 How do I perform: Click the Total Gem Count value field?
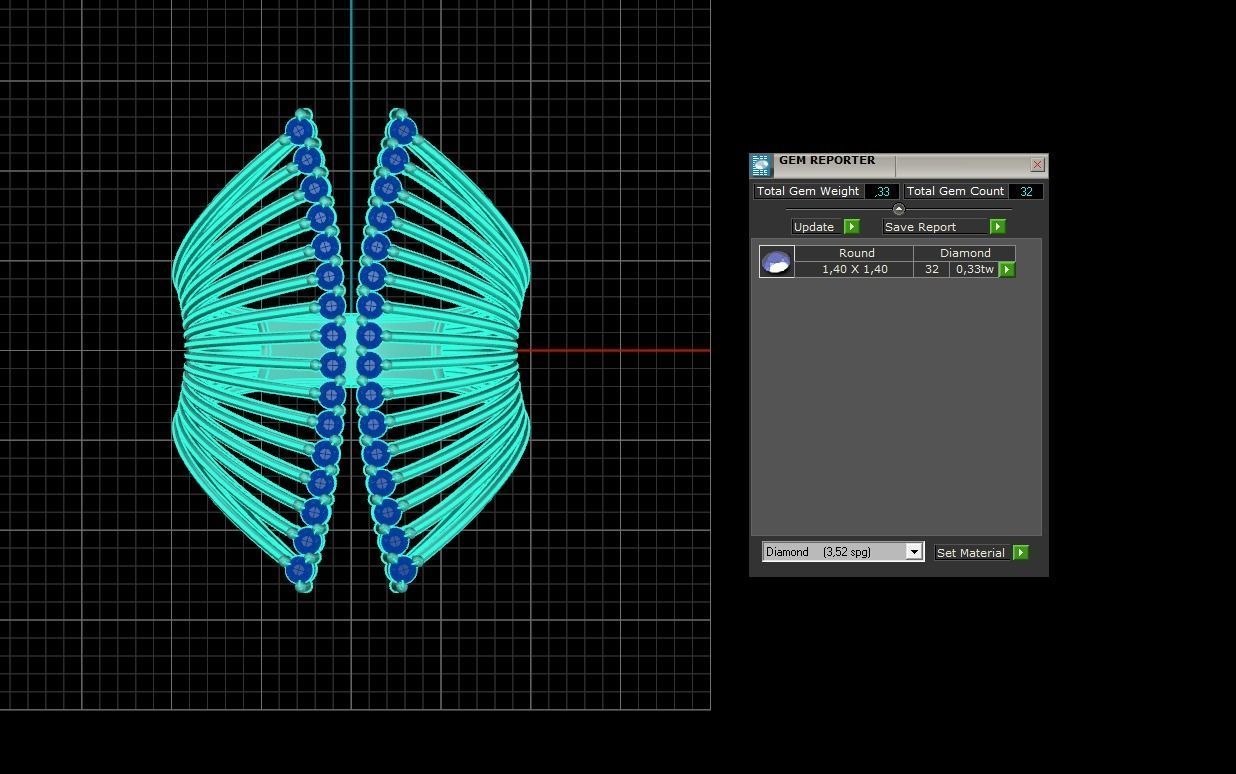tap(1026, 191)
